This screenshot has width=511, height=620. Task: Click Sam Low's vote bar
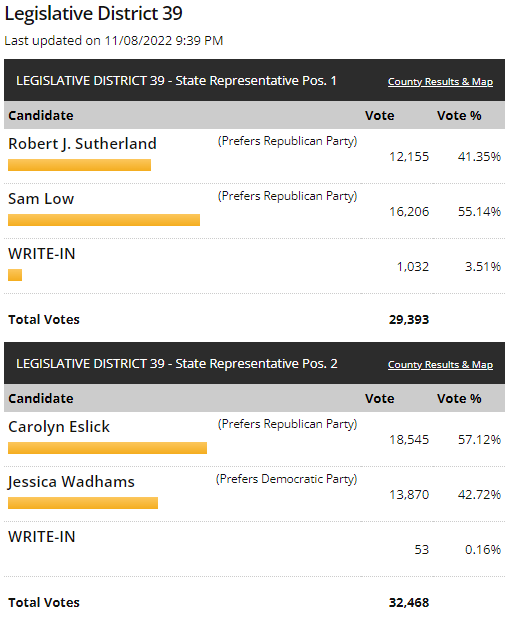(104, 220)
